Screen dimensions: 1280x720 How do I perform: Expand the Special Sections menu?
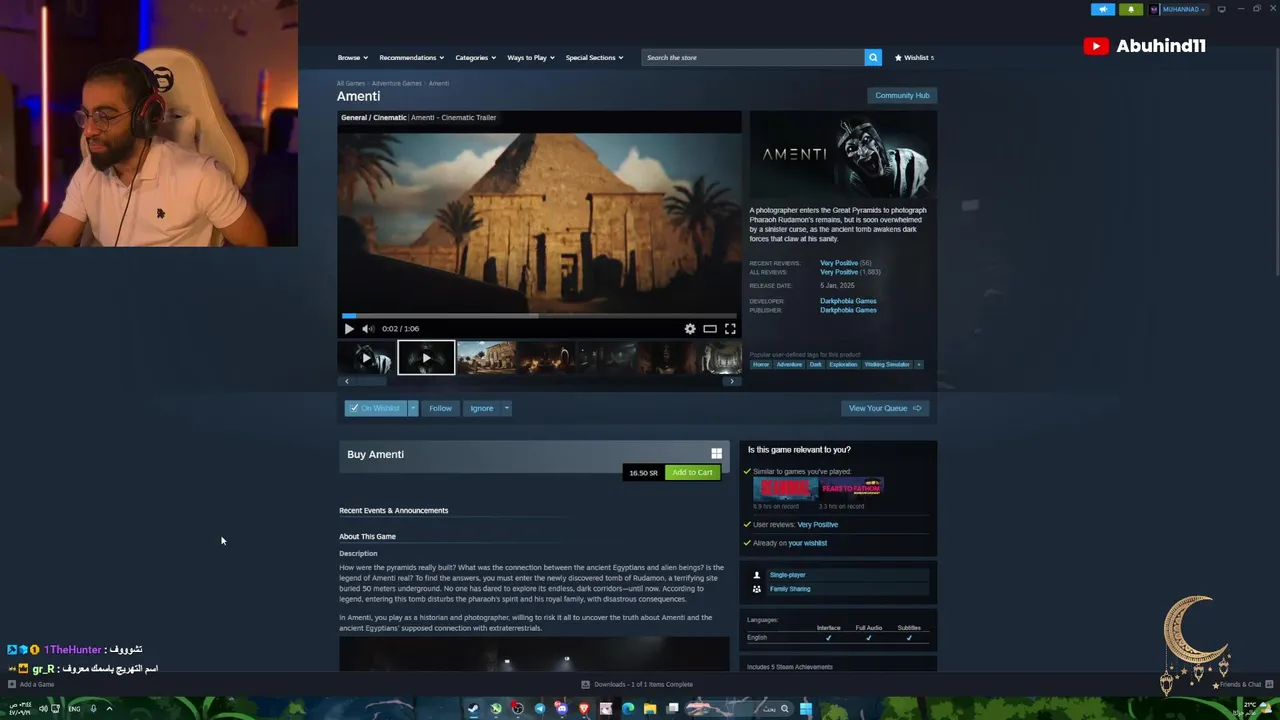pyautogui.click(x=594, y=57)
